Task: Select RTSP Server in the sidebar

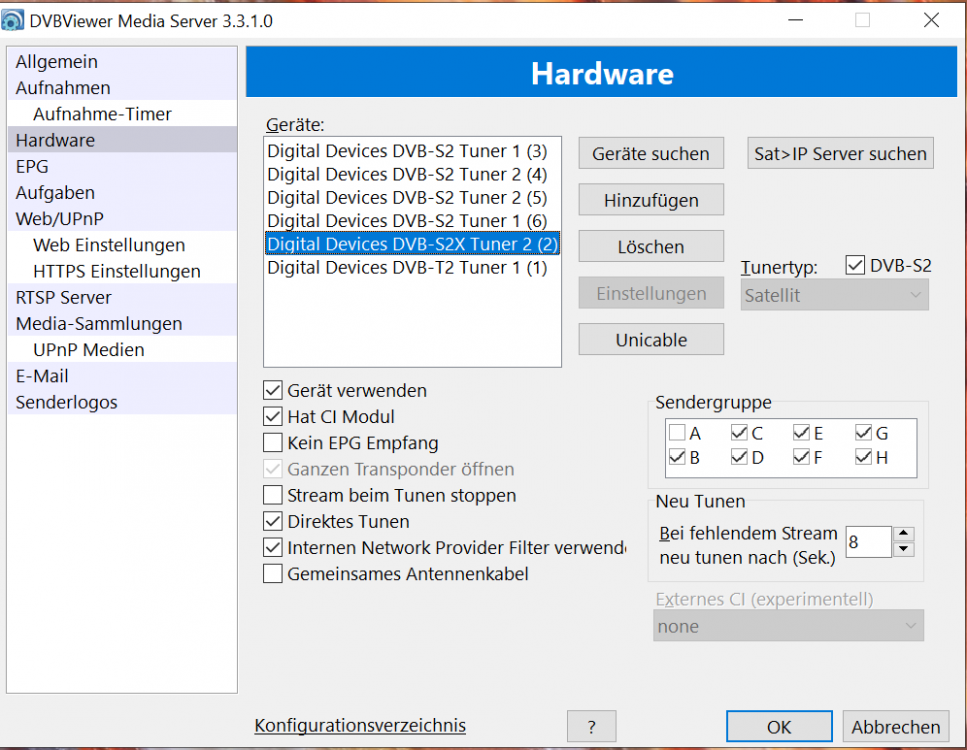Action: [x=63, y=298]
